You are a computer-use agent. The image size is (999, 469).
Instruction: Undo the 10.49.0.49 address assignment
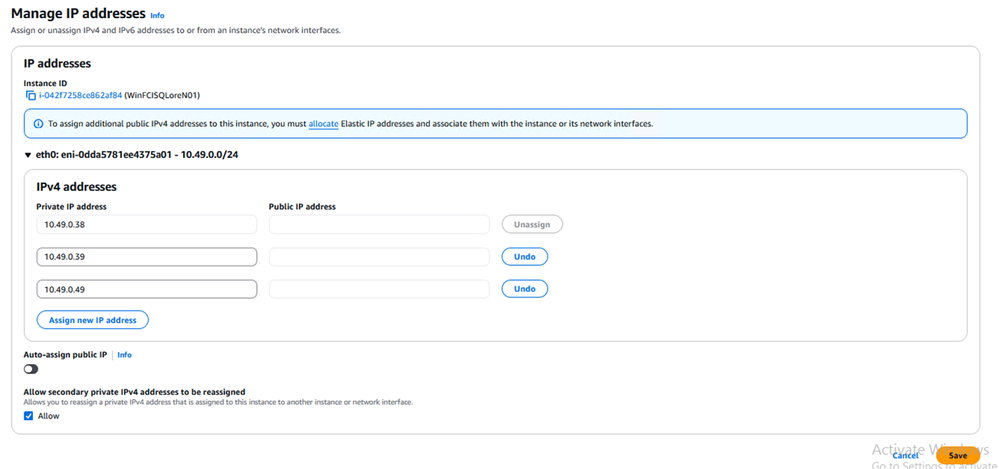pyautogui.click(x=524, y=289)
